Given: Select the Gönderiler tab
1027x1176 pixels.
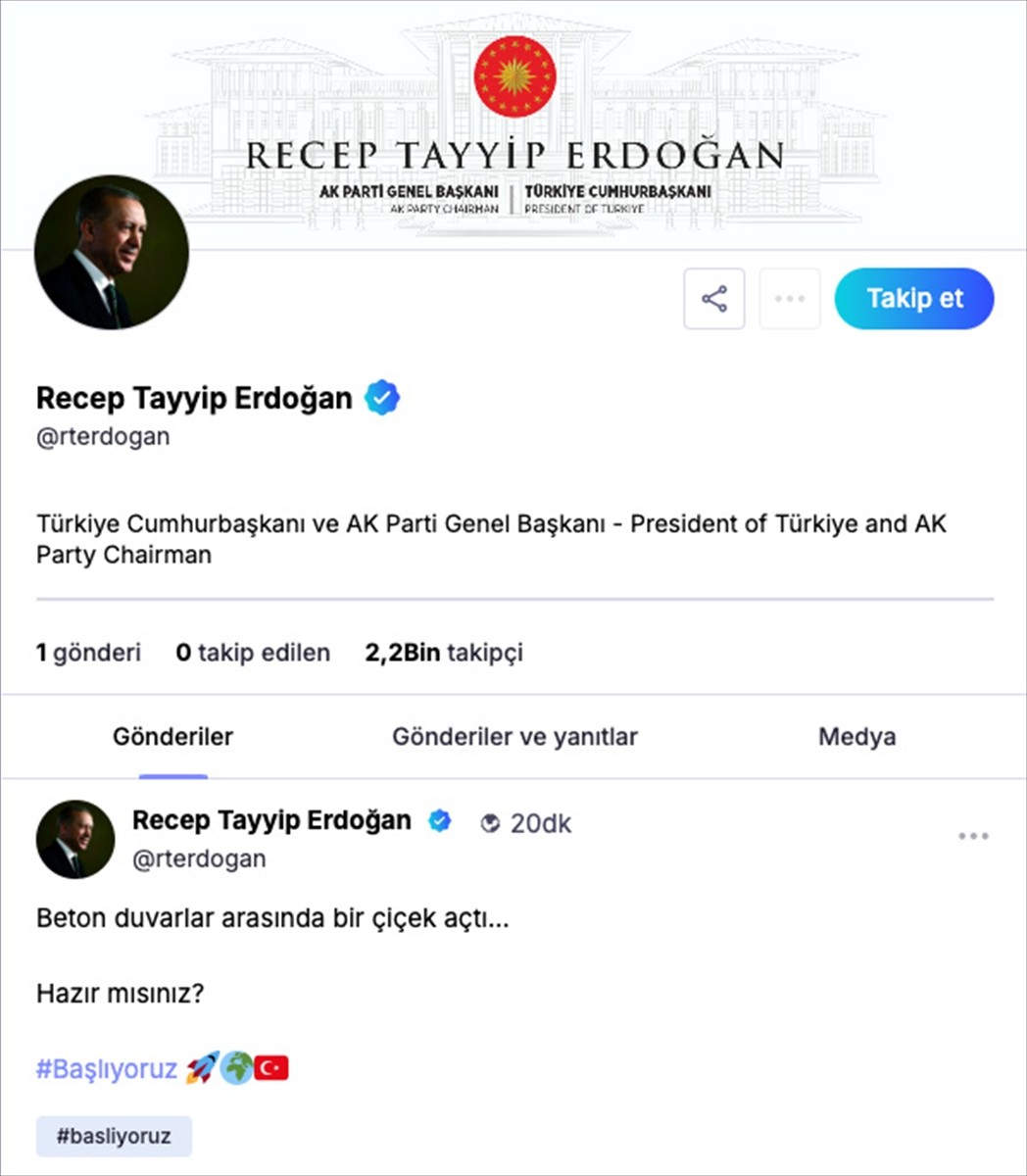Looking at the screenshot, I should (x=172, y=736).
